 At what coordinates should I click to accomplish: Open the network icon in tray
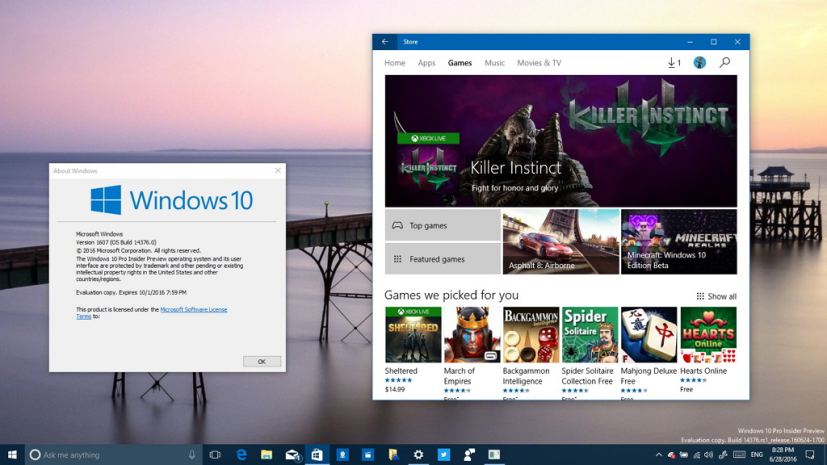pos(697,454)
